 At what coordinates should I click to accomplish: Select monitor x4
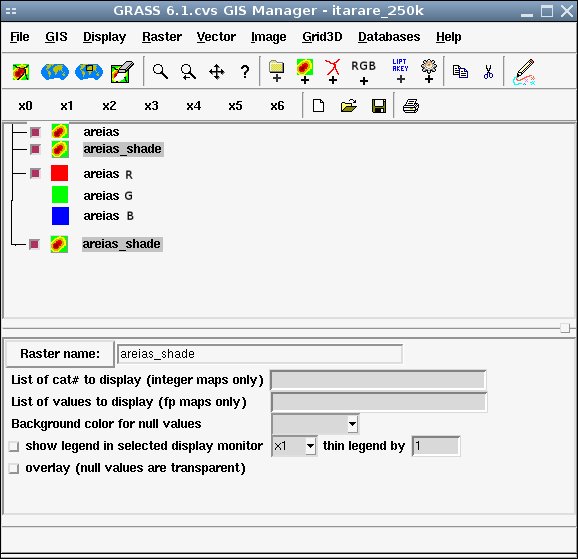tap(194, 106)
